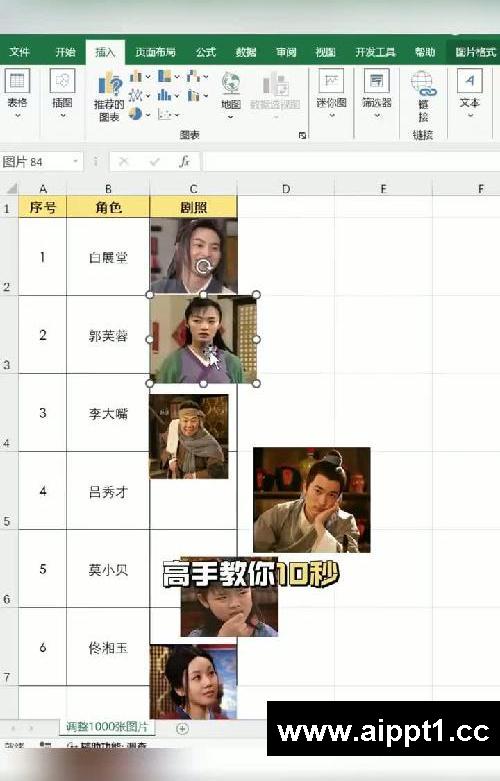Open the 迷你图 sparklines icon
500x781 pixels.
(331, 81)
